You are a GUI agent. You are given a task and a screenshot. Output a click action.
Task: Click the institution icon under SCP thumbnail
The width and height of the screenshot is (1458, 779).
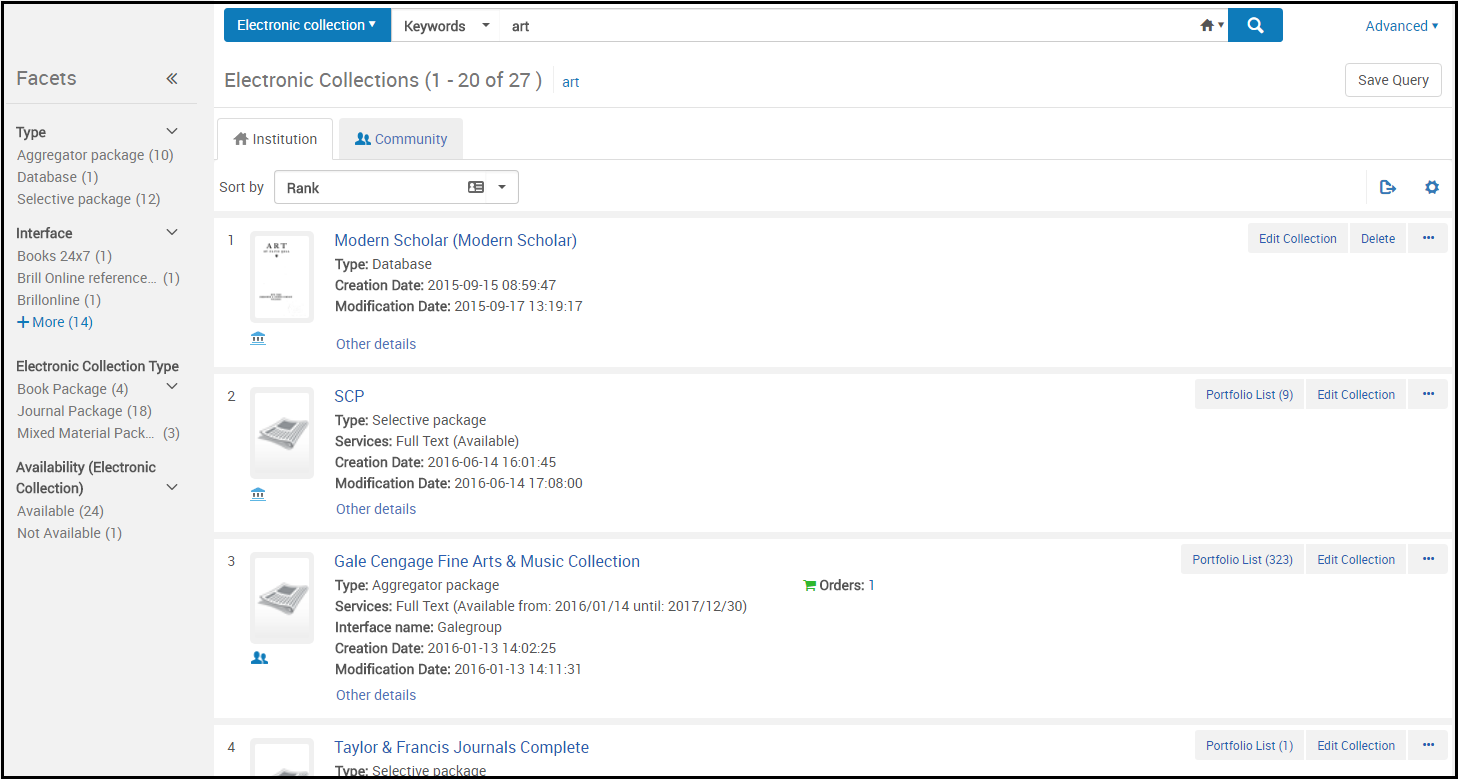(x=258, y=494)
